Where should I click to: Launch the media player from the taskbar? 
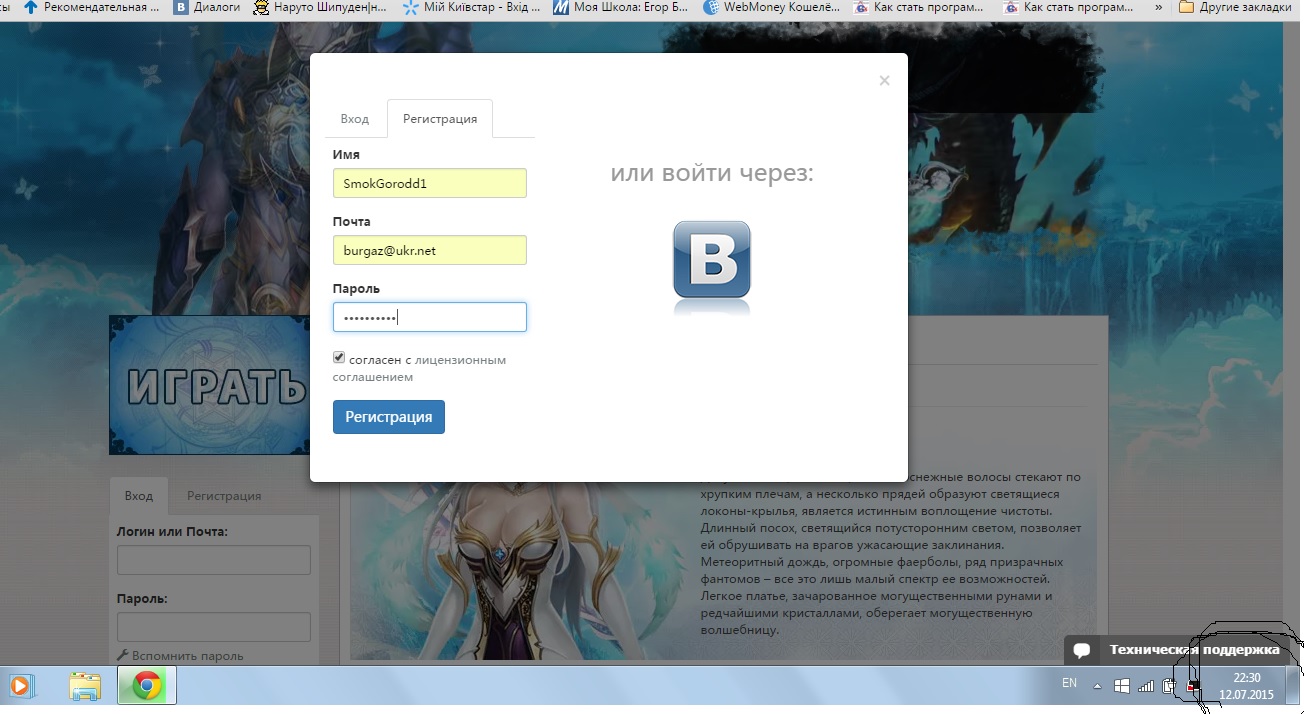(22, 686)
